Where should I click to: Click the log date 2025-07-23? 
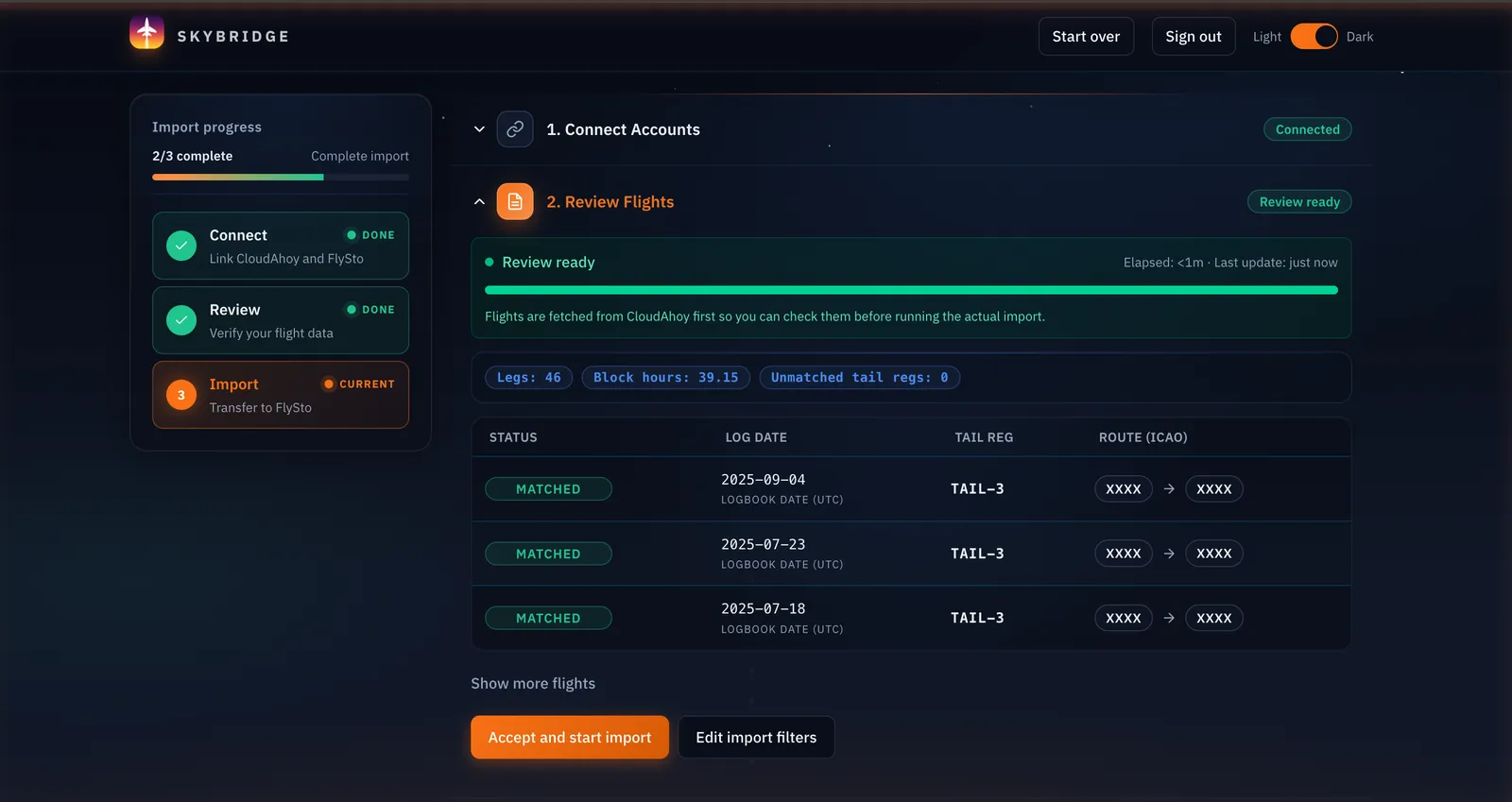tap(764, 544)
